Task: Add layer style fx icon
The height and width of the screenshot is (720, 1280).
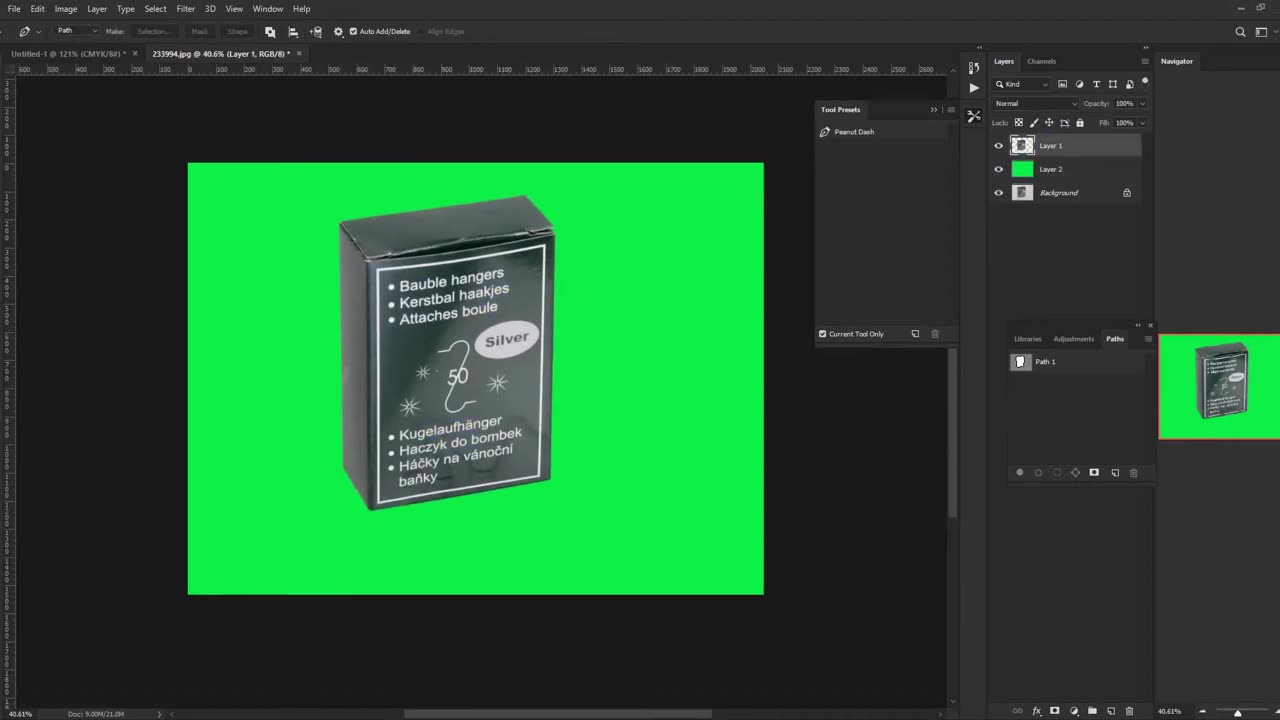Action: (x=1036, y=711)
